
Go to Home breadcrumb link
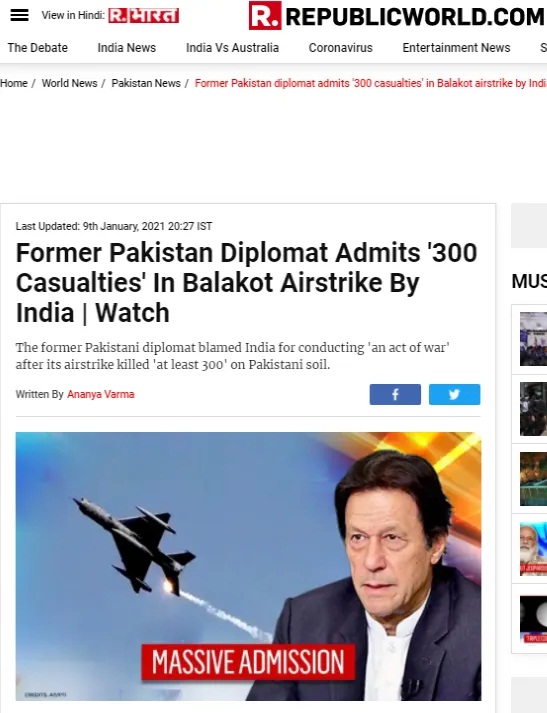14,83
